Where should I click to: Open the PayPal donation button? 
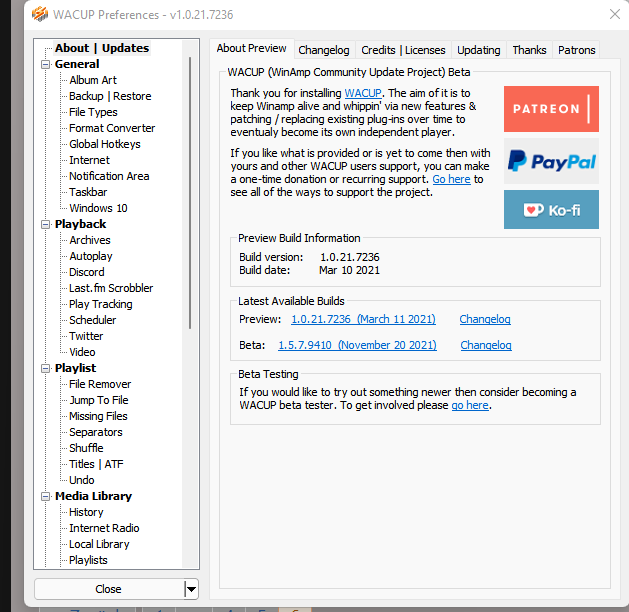point(551,161)
